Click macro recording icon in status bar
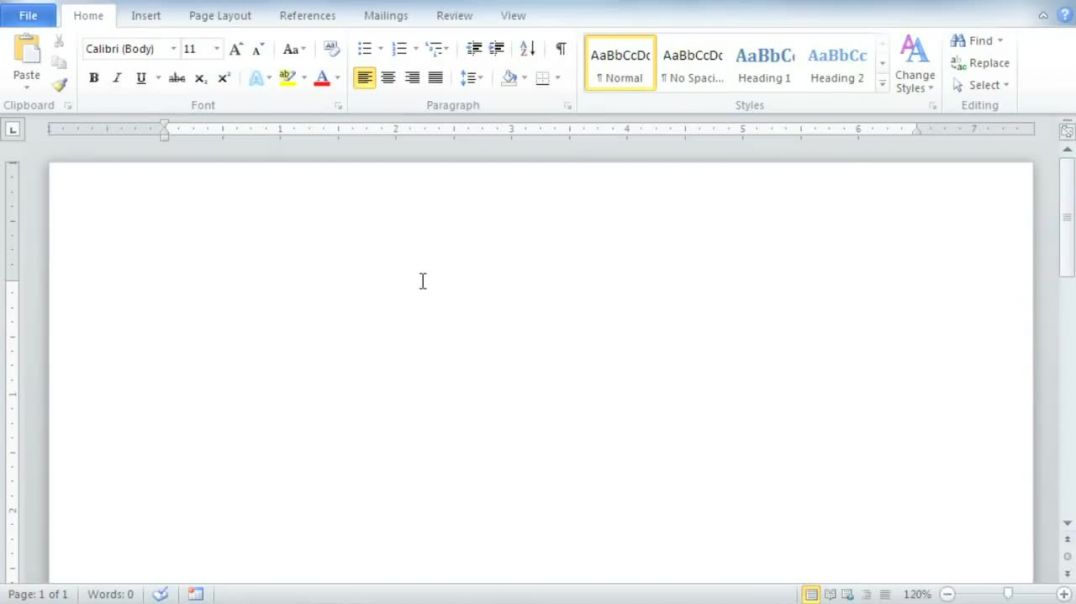This screenshot has width=1076, height=604. pos(196,594)
